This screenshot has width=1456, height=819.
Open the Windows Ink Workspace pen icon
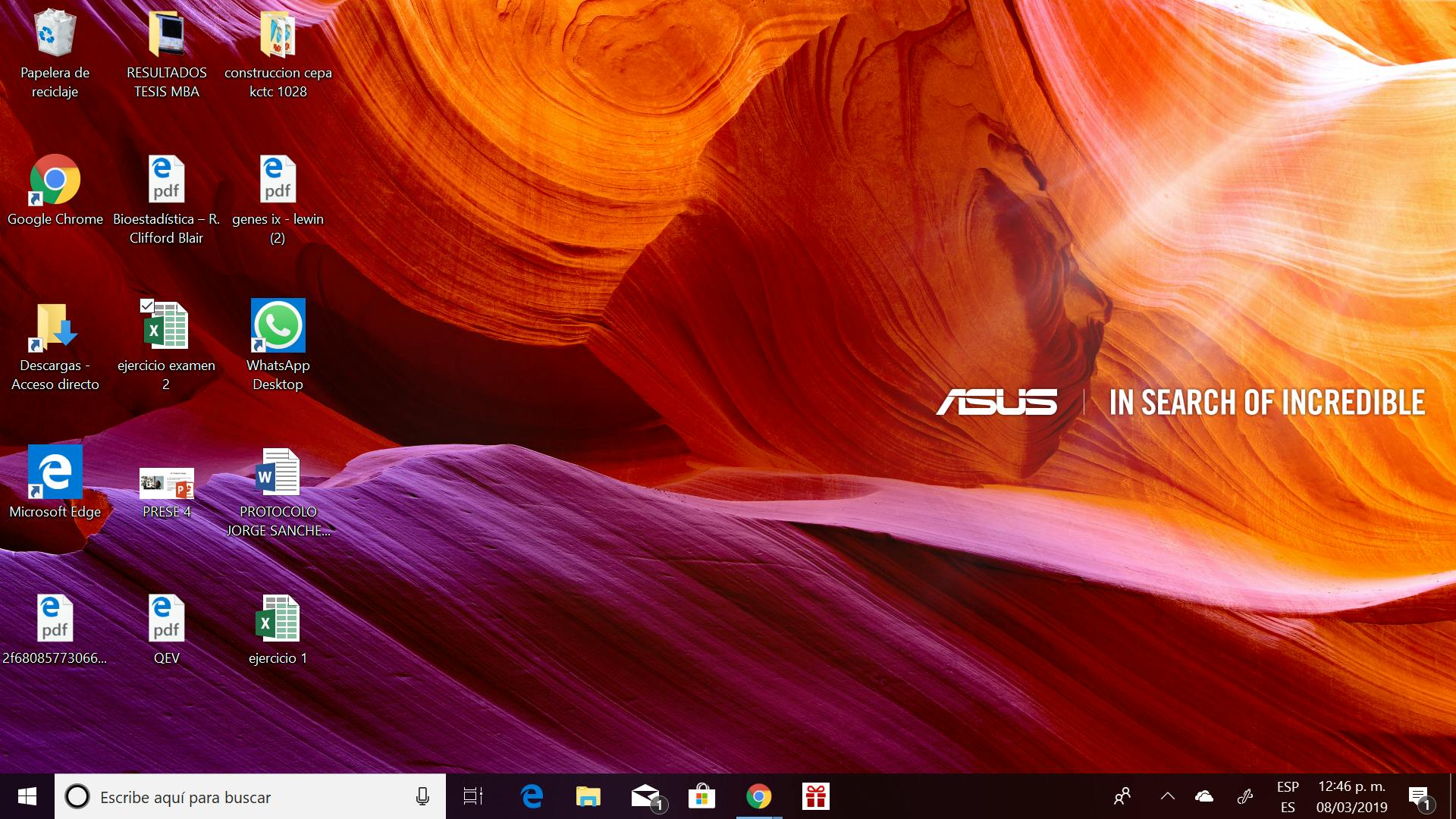tap(1244, 796)
